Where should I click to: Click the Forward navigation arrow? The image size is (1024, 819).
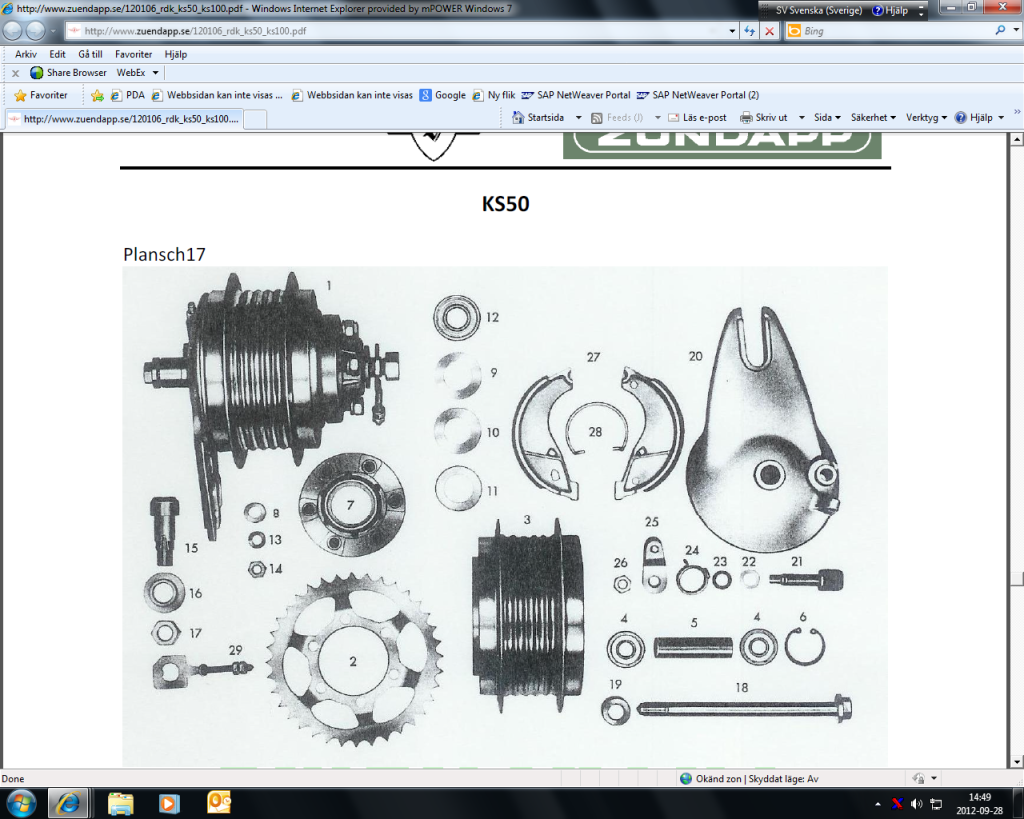(x=35, y=31)
